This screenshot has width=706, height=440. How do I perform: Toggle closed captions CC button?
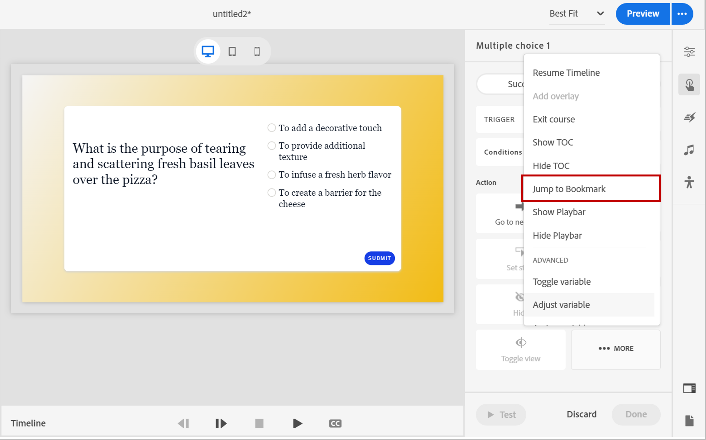point(335,423)
